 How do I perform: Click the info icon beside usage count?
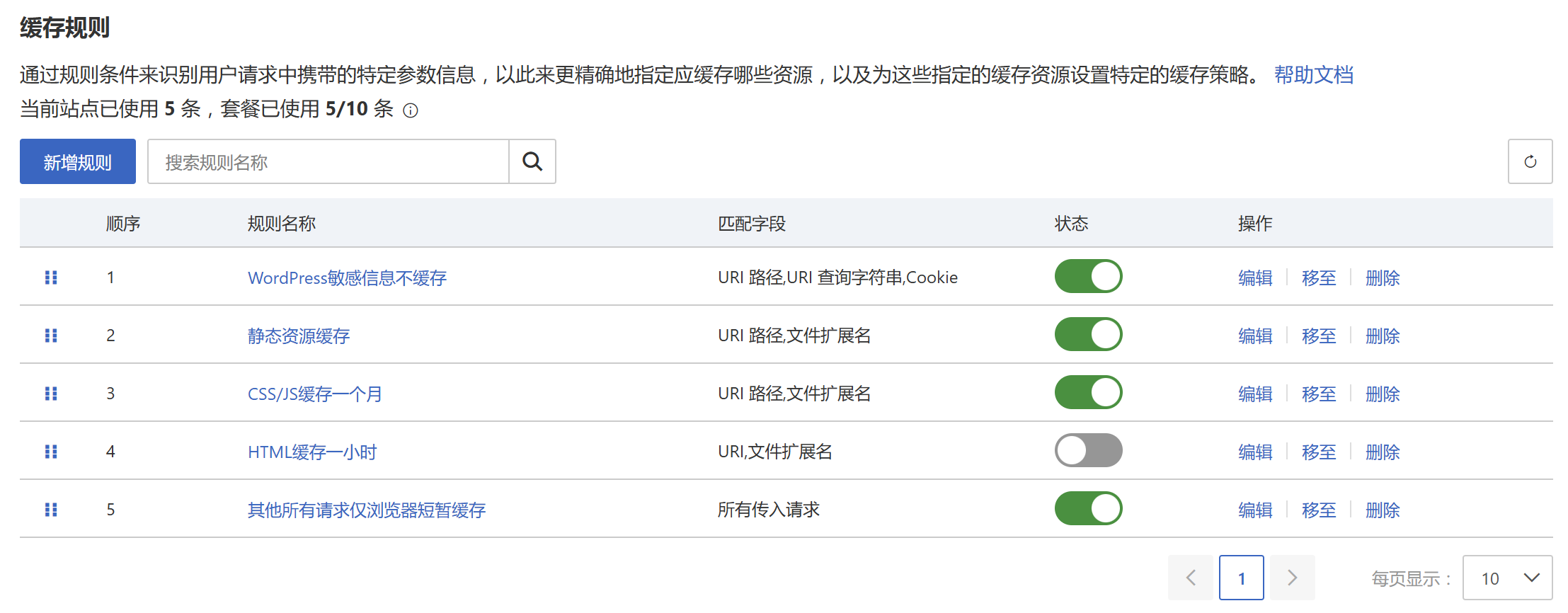tap(411, 110)
